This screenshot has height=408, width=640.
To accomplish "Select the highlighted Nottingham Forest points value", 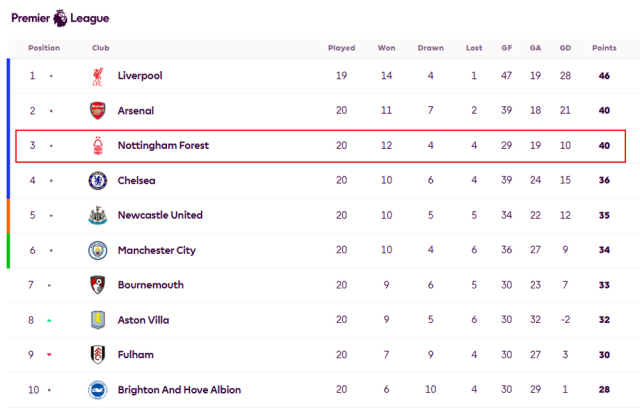I will tap(604, 146).
